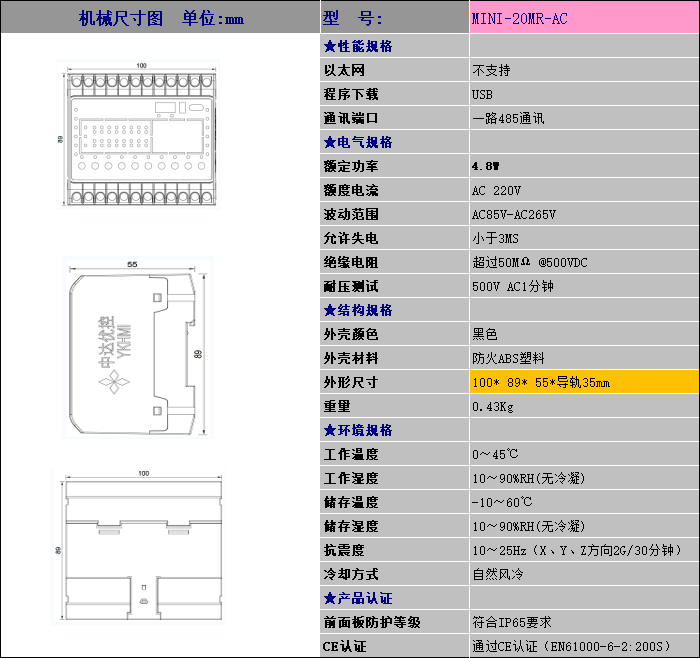Click 10~90%RH value beside 工作湿度
The width and height of the screenshot is (700, 658).
coord(529,478)
